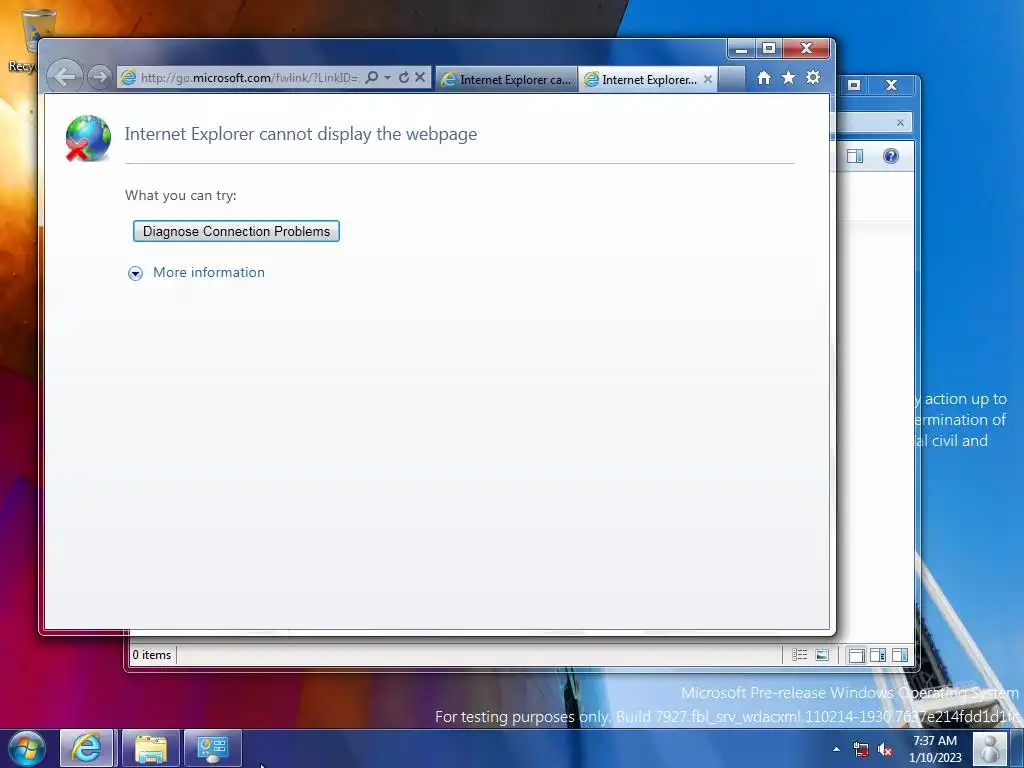Viewport: 1024px width, 768px height.
Task: Toggle preview pane icon in Explorer toolbar
Action: 855,156
